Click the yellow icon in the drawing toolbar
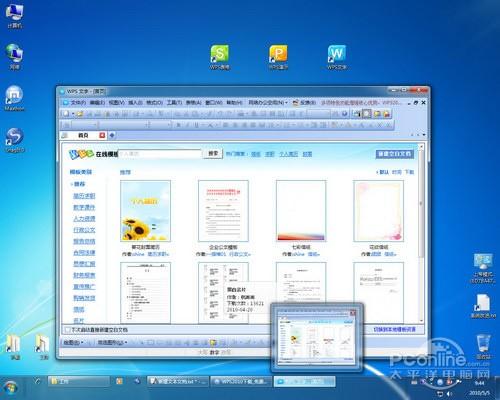500x400 pixels. [213, 342]
